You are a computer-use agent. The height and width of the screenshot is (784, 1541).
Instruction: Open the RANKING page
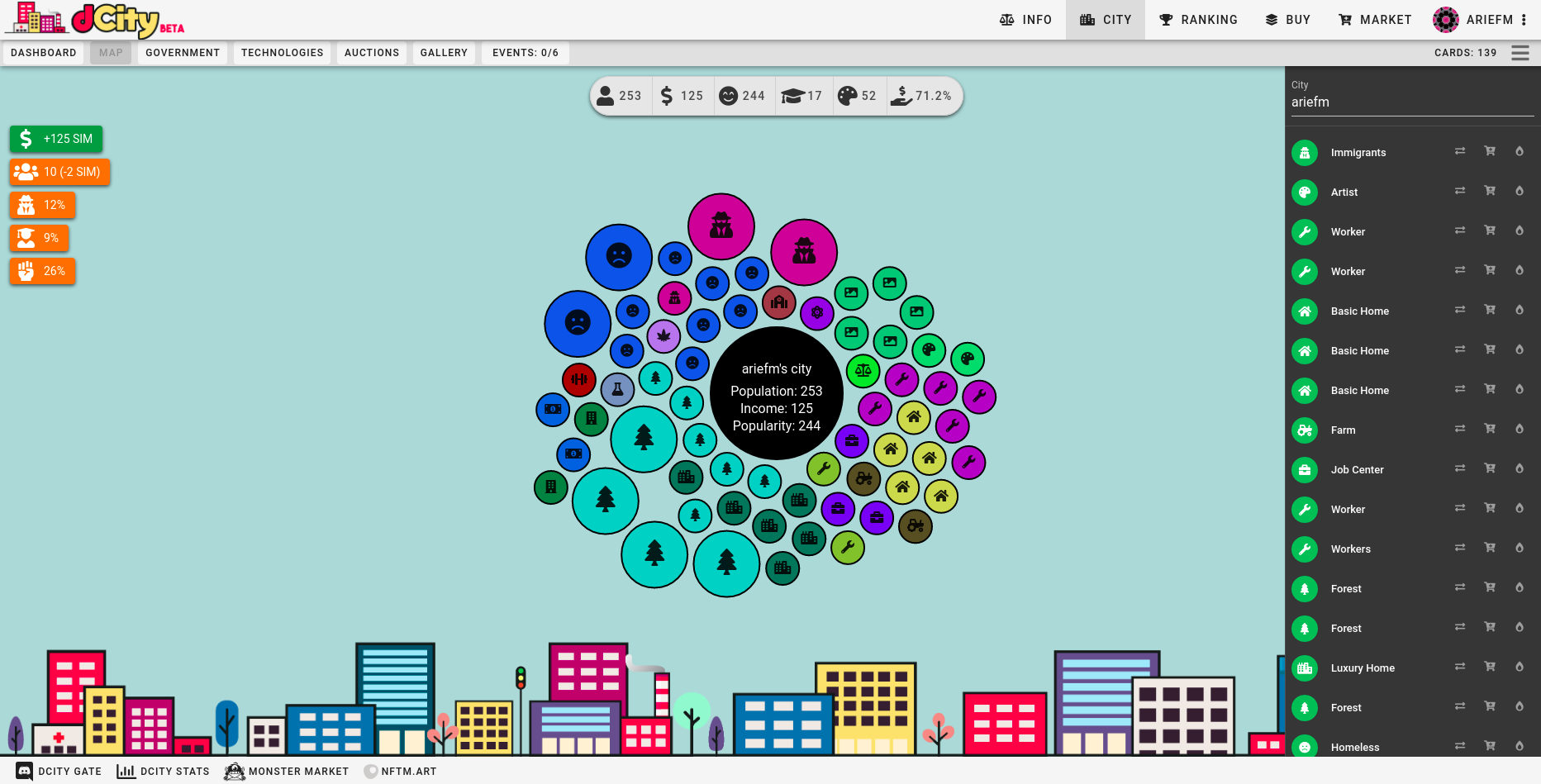pyautogui.click(x=1198, y=20)
